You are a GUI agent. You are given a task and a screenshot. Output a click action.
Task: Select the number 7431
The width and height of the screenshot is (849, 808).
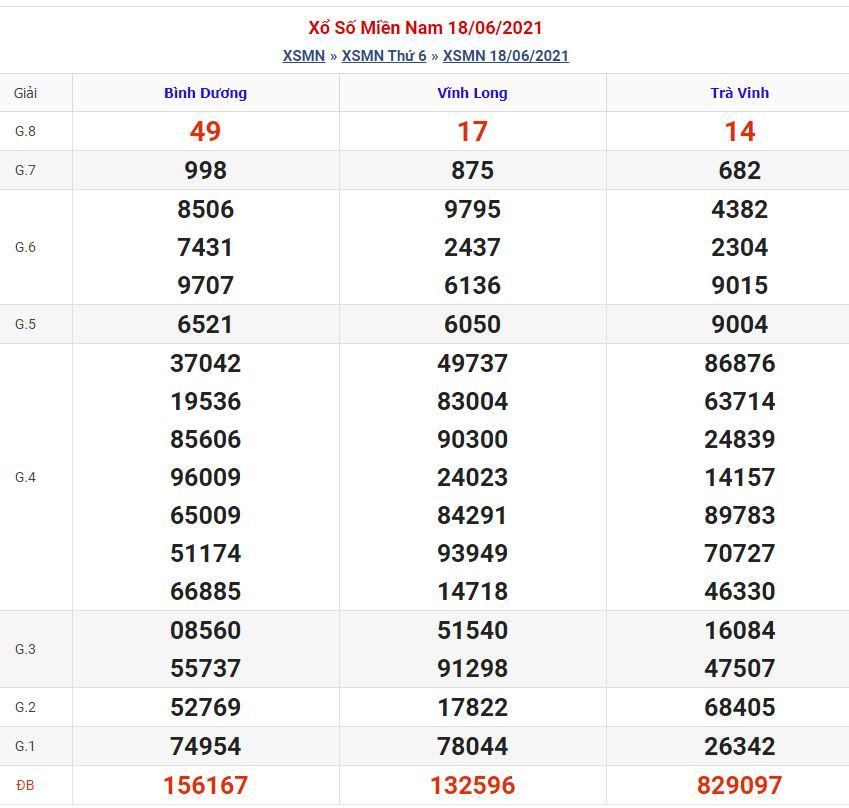coord(205,247)
